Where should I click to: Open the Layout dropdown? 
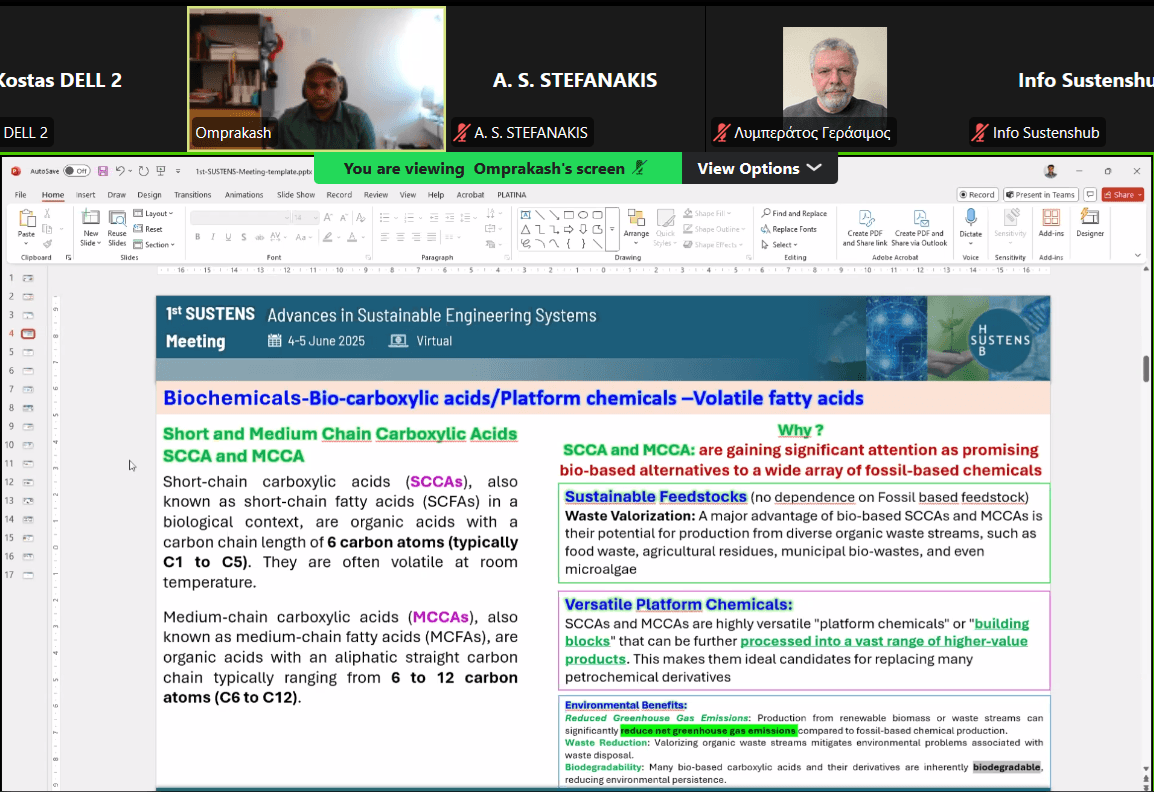click(x=154, y=213)
